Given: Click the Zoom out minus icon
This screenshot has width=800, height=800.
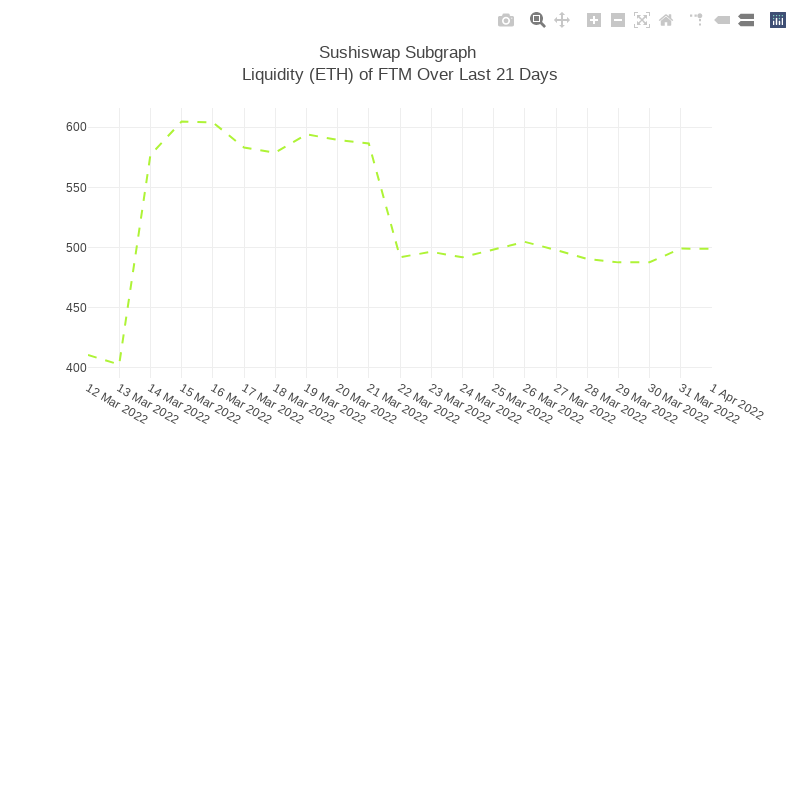Looking at the screenshot, I should tap(618, 20).
